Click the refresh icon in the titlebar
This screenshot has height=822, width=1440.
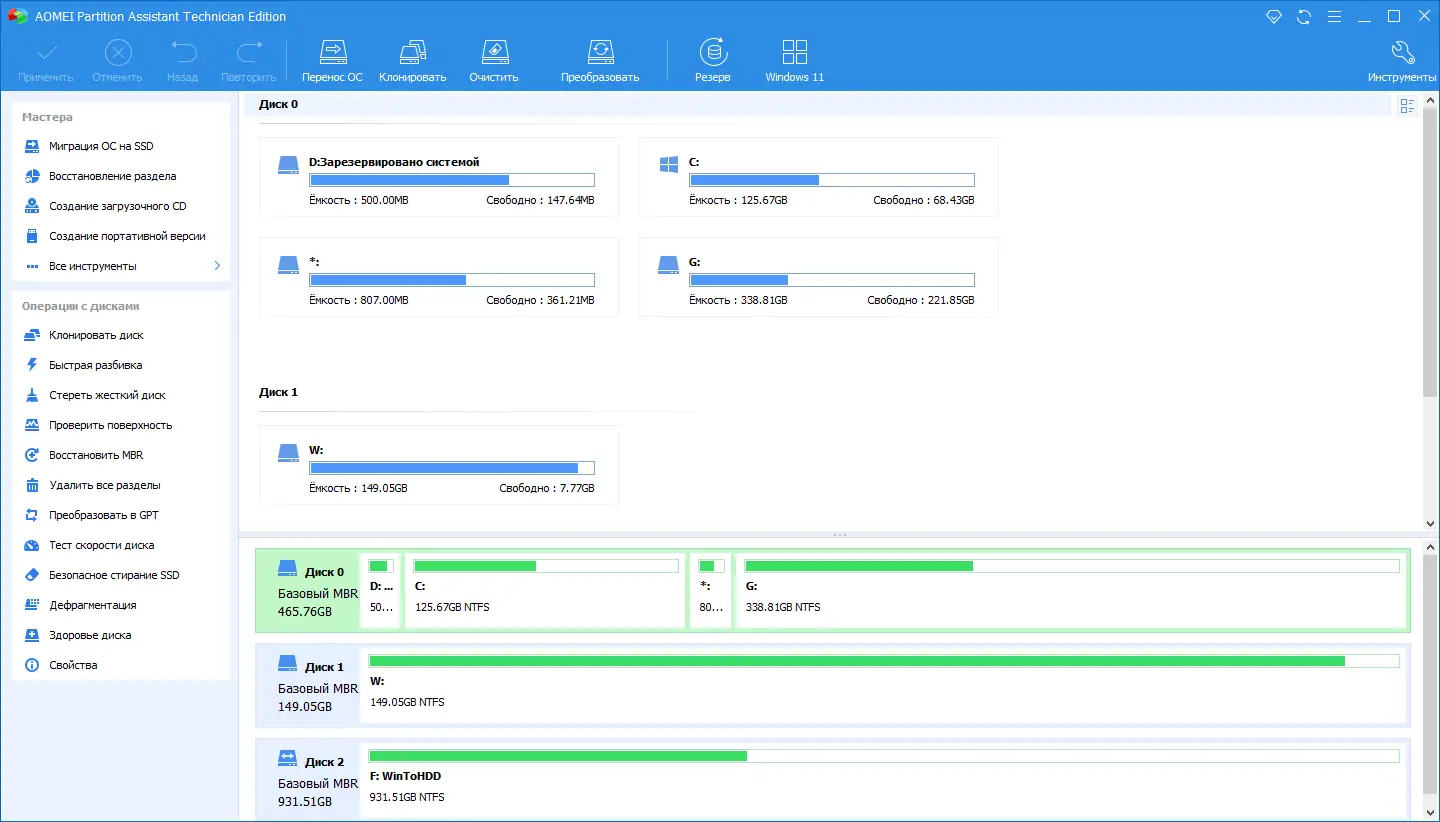point(1303,16)
